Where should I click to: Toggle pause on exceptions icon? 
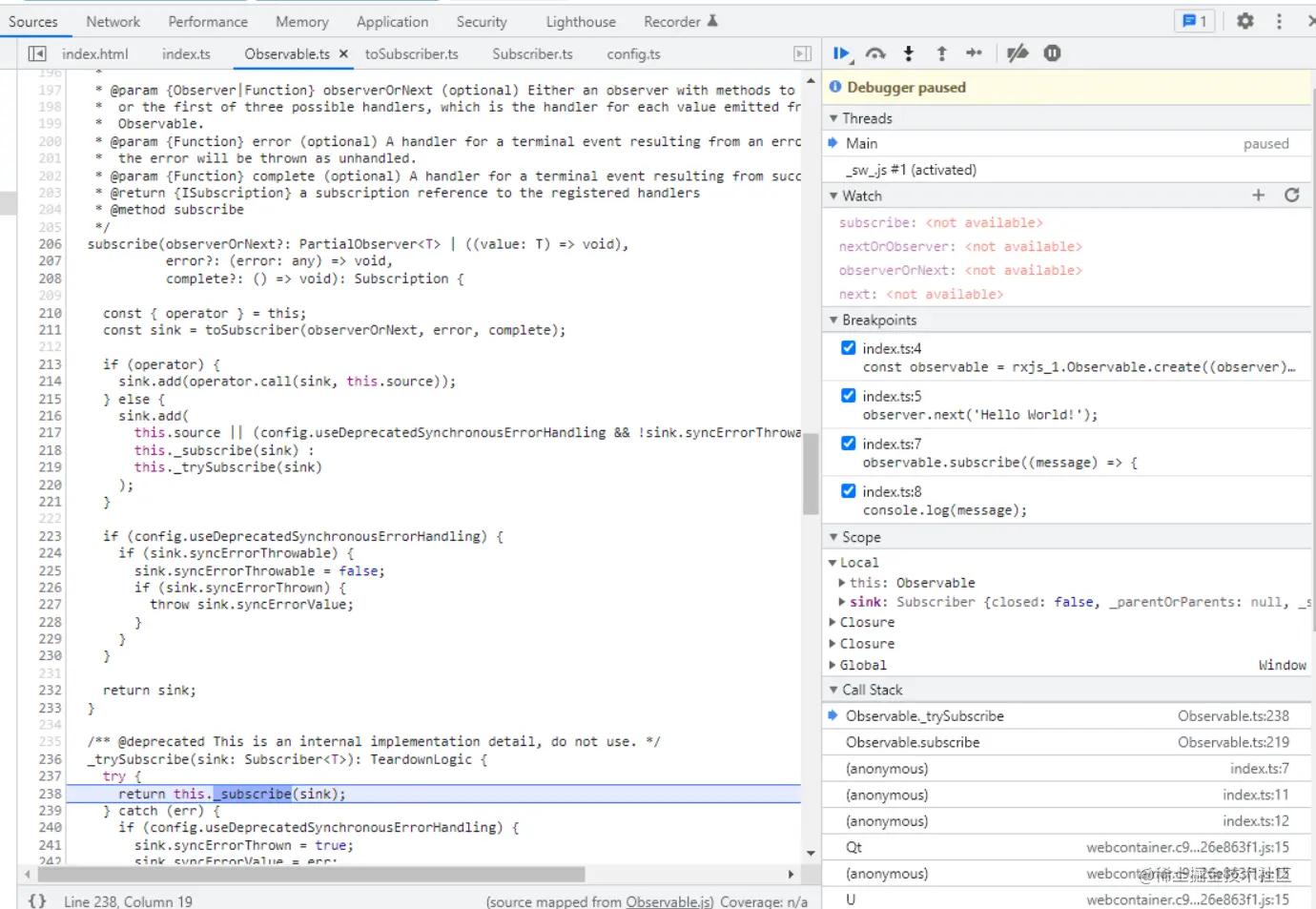point(1052,53)
